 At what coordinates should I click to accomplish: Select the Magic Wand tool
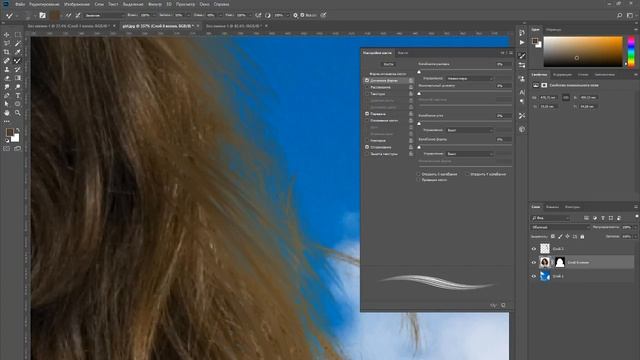pos(18,44)
